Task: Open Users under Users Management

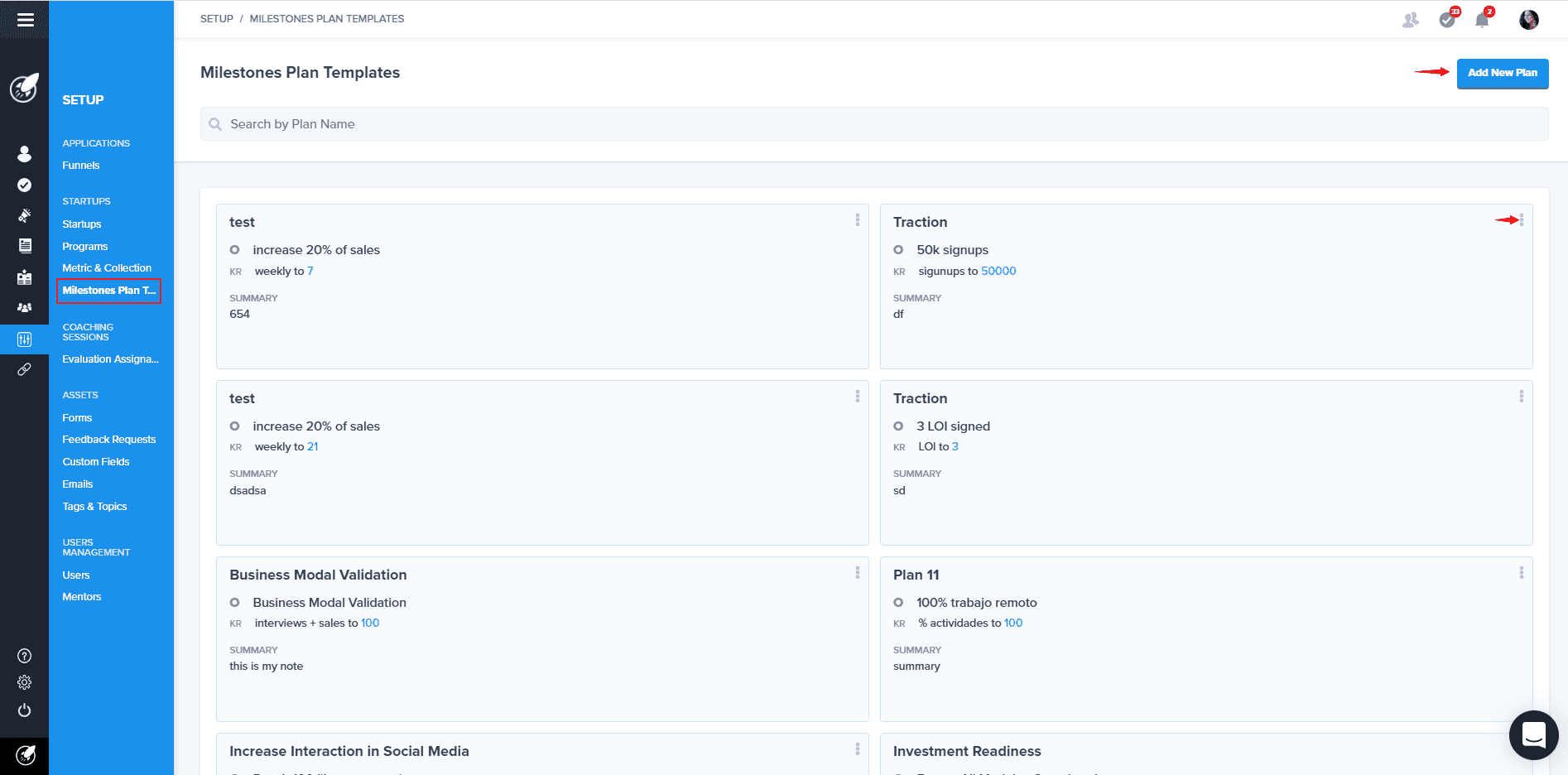Action: pyautogui.click(x=76, y=575)
